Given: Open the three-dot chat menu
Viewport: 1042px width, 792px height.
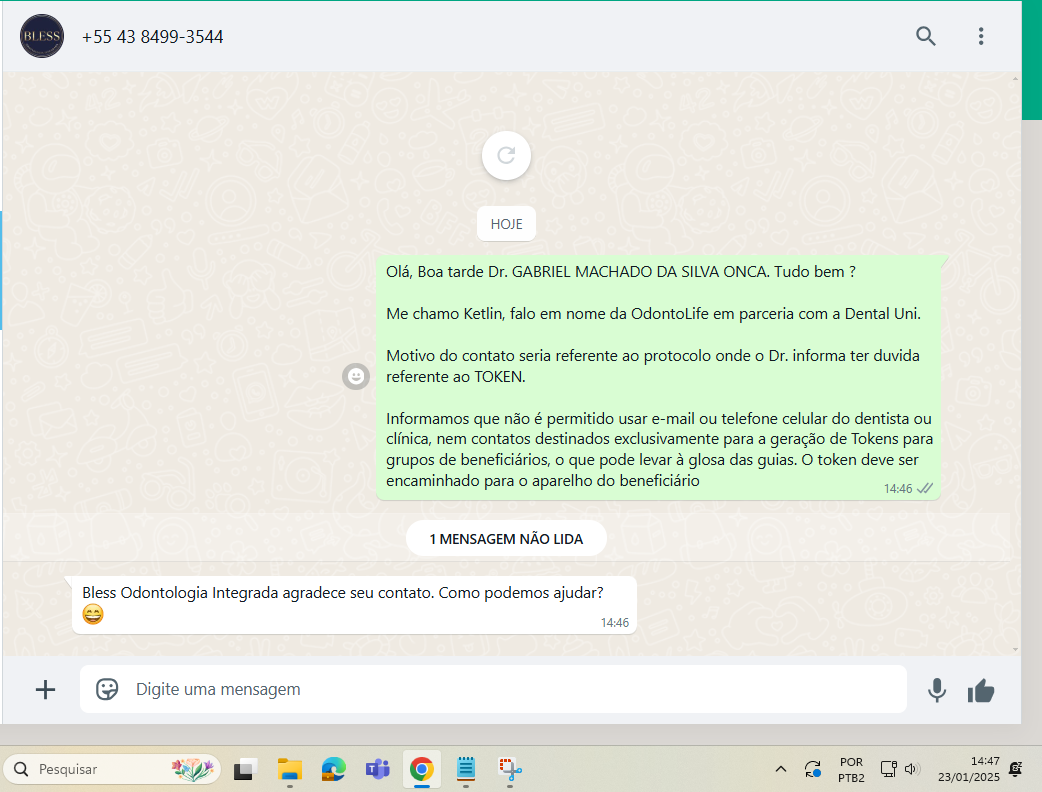Looking at the screenshot, I should coord(981,36).
